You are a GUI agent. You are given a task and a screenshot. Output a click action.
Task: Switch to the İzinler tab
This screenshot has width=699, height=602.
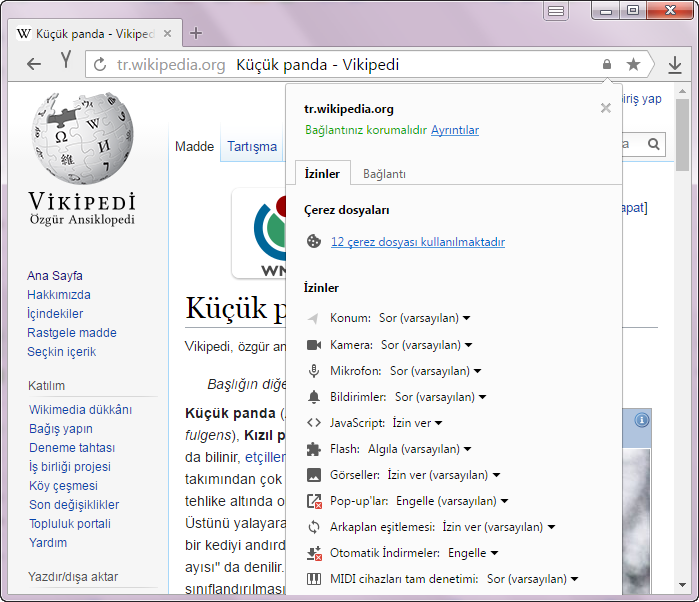tap(322, 173)
